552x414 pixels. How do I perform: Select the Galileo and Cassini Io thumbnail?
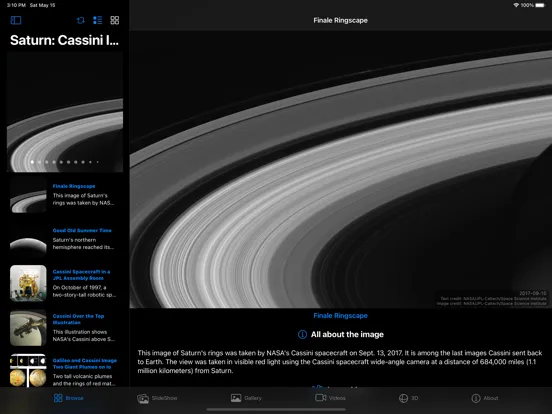pyautogui.click(x=28, y=370)
